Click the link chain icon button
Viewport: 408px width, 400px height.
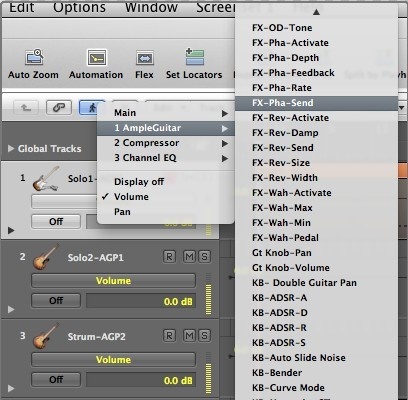[x=59, y=107]
